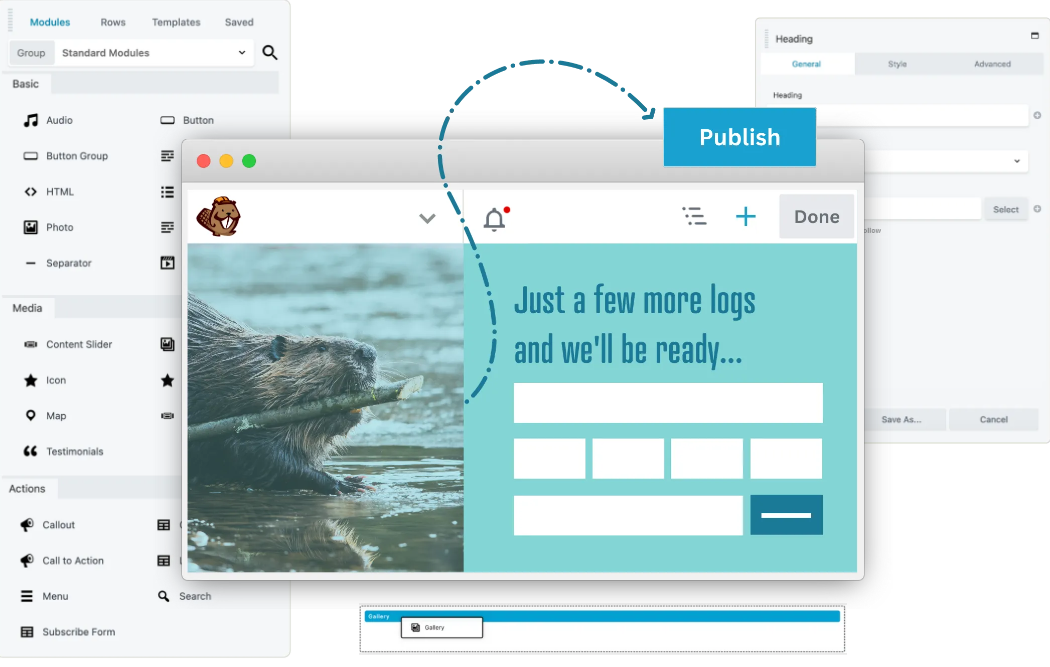Click the Select button in Heading panel
The width and height of the screenshot is (1050, 667).
(x=1005, y=210)
